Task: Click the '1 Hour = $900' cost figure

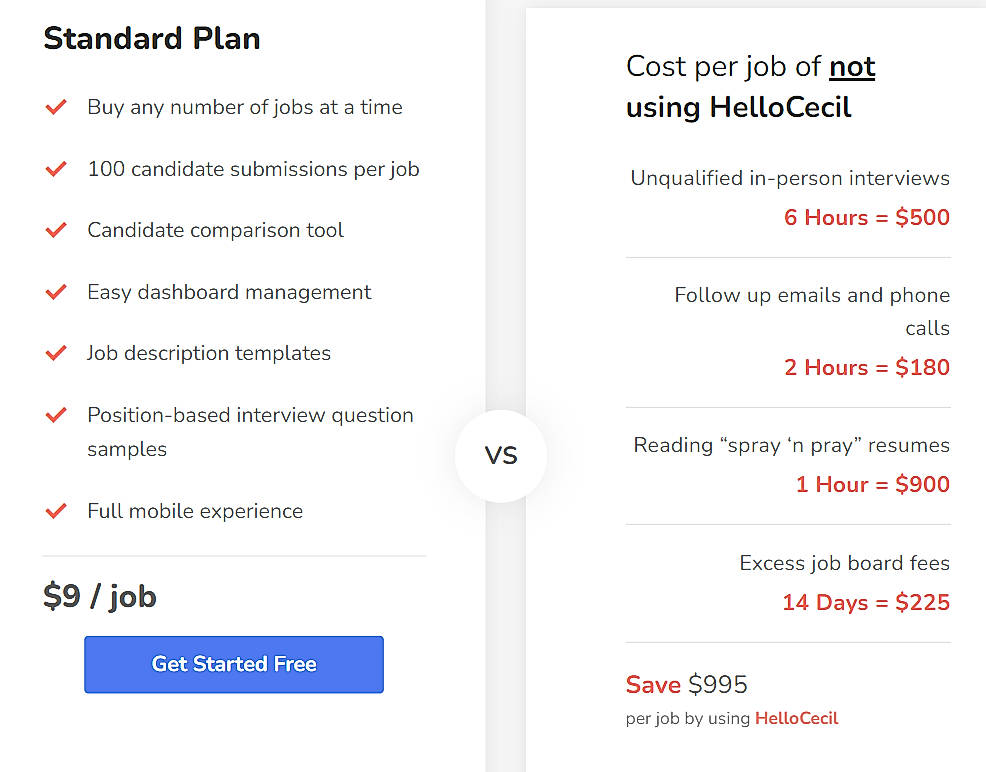Action: pyautogui.click(x=873, y=484)
